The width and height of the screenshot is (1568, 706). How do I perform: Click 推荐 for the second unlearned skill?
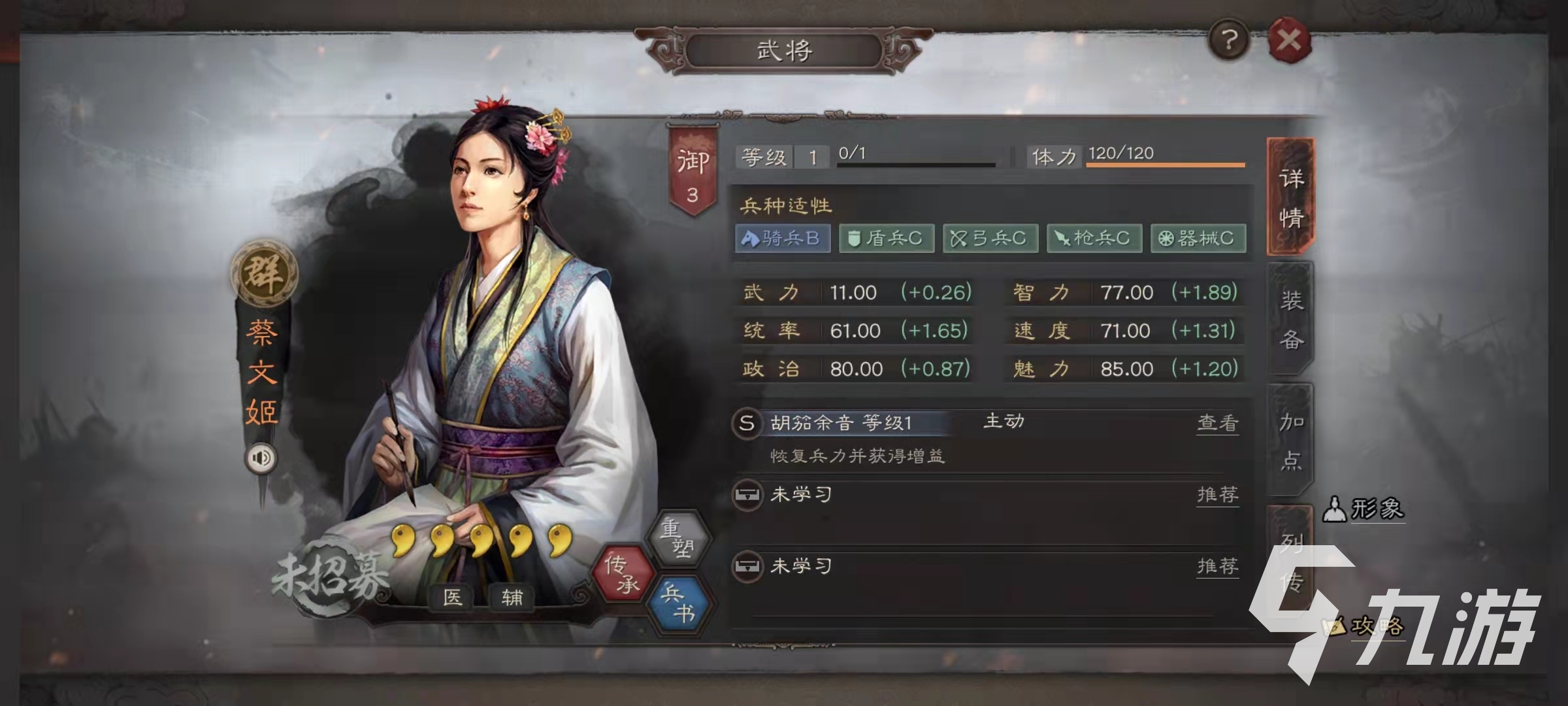[x=1217, y=566]
